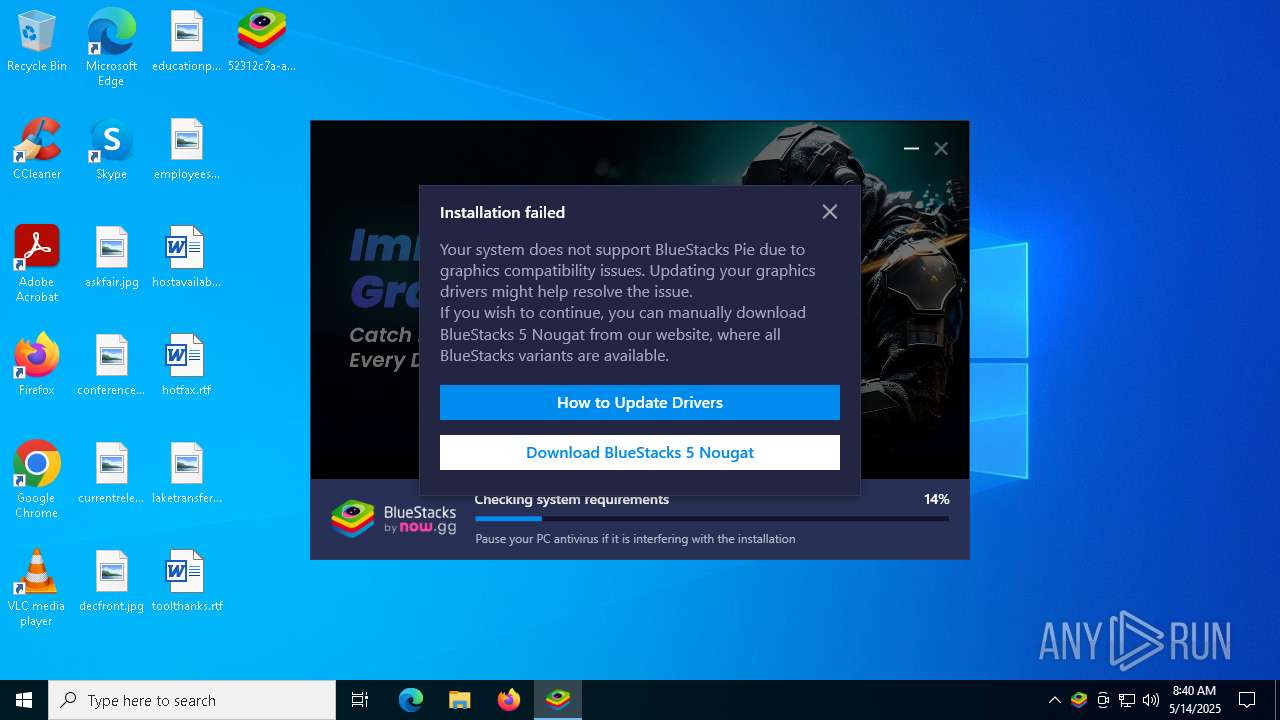Open the Windows Start menu
This screenshot has width=1280, height=720.
[x=24, y=700]
